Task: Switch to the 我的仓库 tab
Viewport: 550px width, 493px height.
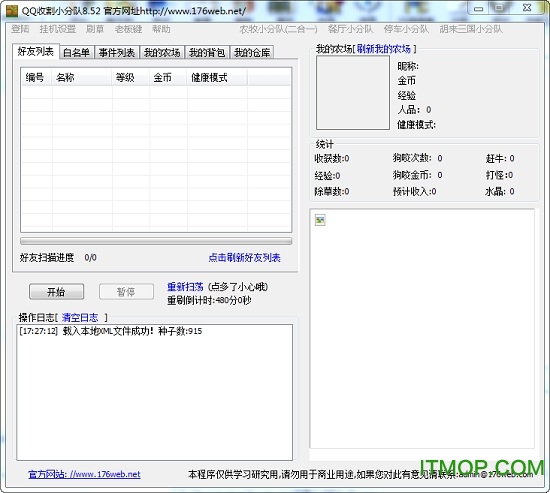Action: [252, 53]
